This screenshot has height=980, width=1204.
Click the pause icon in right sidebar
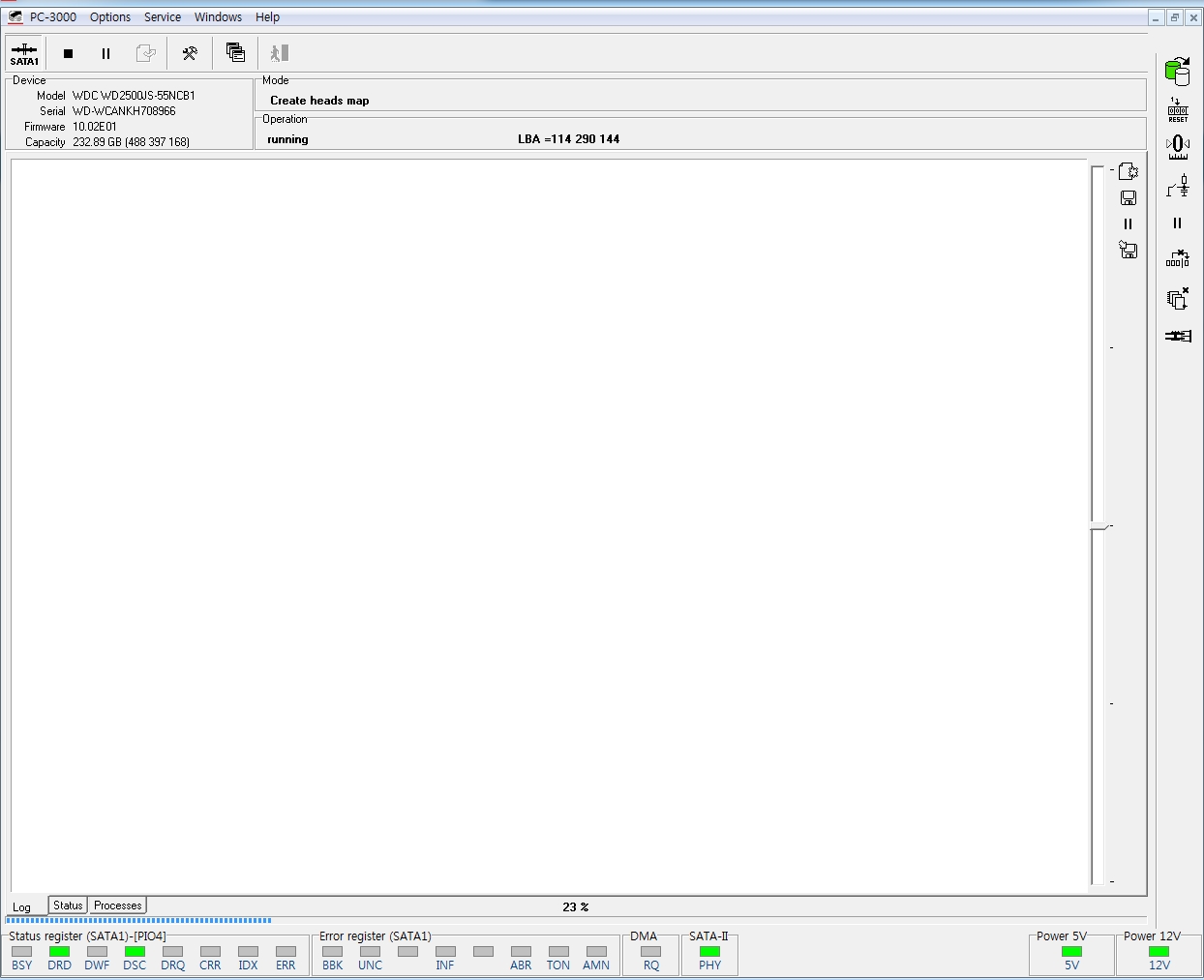[1178, 223]
